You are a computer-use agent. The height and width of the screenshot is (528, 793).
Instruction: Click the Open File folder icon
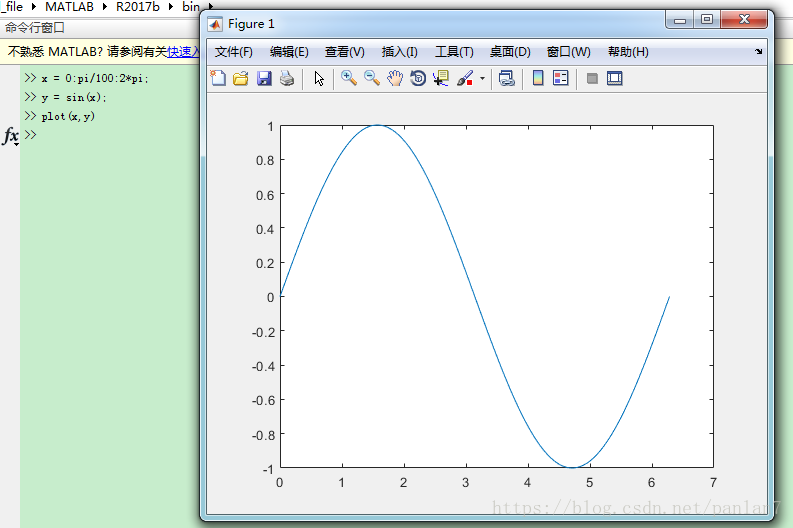pyautogui.click(x=241, y=78)
